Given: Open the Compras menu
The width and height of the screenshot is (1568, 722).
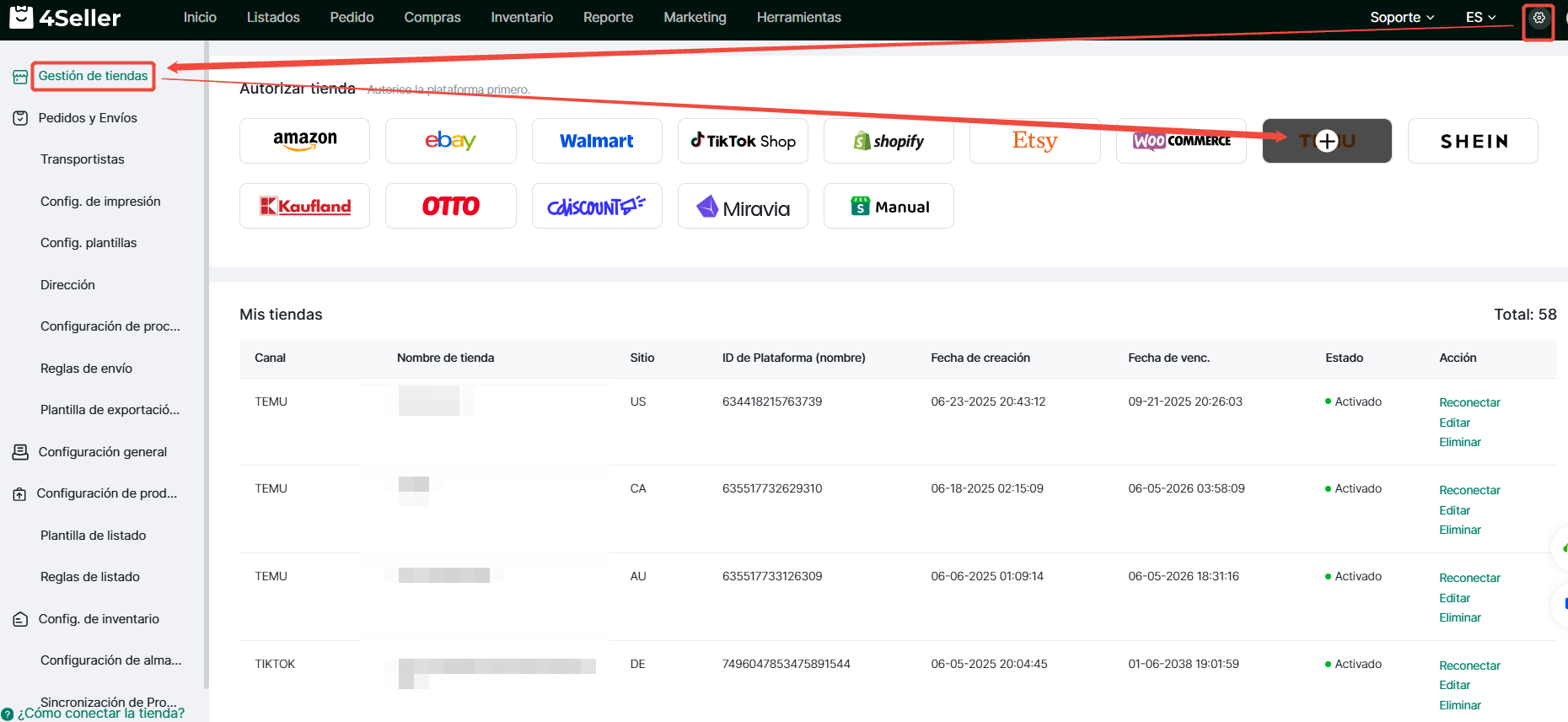Looking at the screenshot, I should tap(432, 17).
